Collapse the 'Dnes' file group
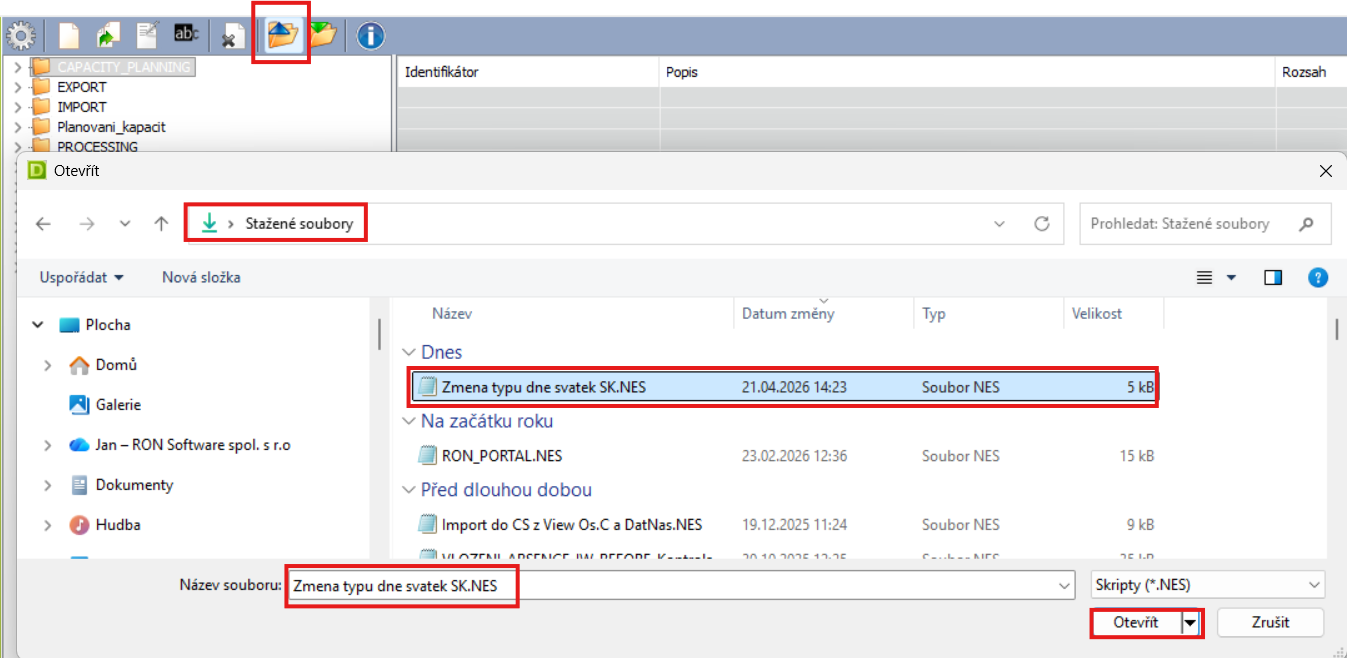This screenshot has width=1347, height=658. click(x=408, y=352)
